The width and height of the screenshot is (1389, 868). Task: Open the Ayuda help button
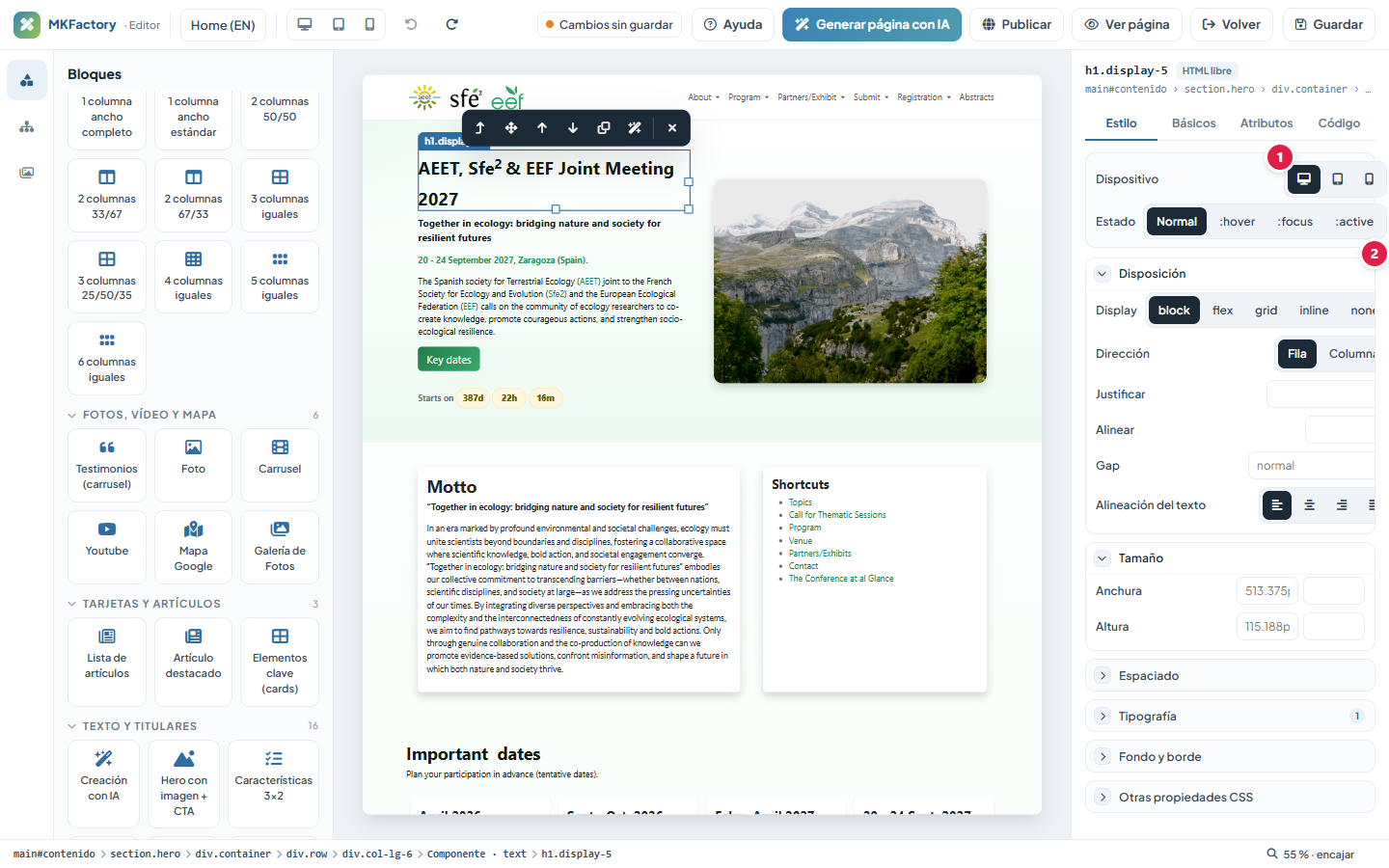coord(733,24)
